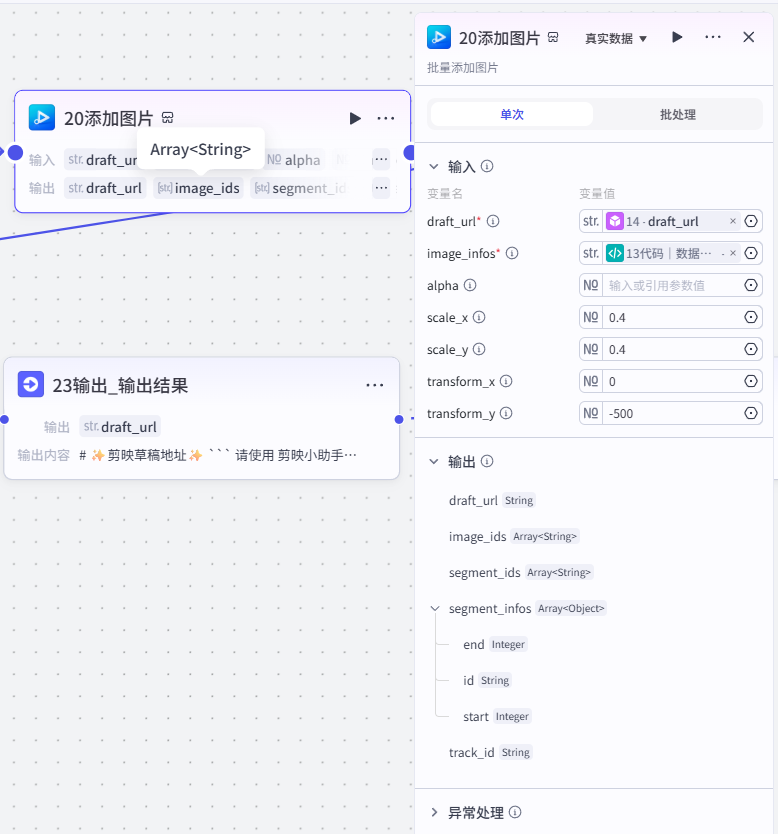This screenshot has height=834, width=778.
Task: Show info tooltip for 输入 section
Action: pyautogui.click(x=487, y=166)
